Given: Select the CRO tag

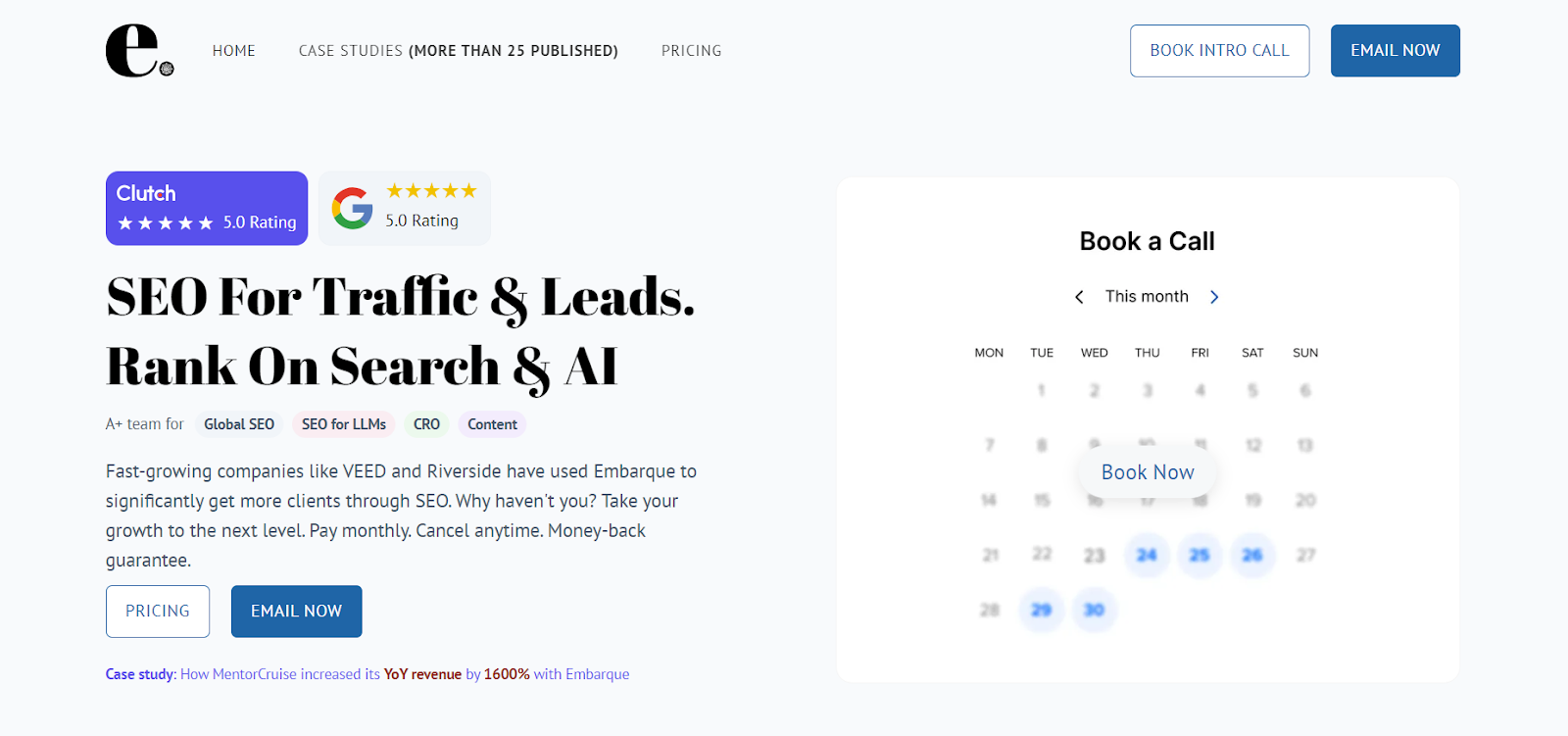Looking at the screenshot, I should pyautogui.click(x=426, y=424).
